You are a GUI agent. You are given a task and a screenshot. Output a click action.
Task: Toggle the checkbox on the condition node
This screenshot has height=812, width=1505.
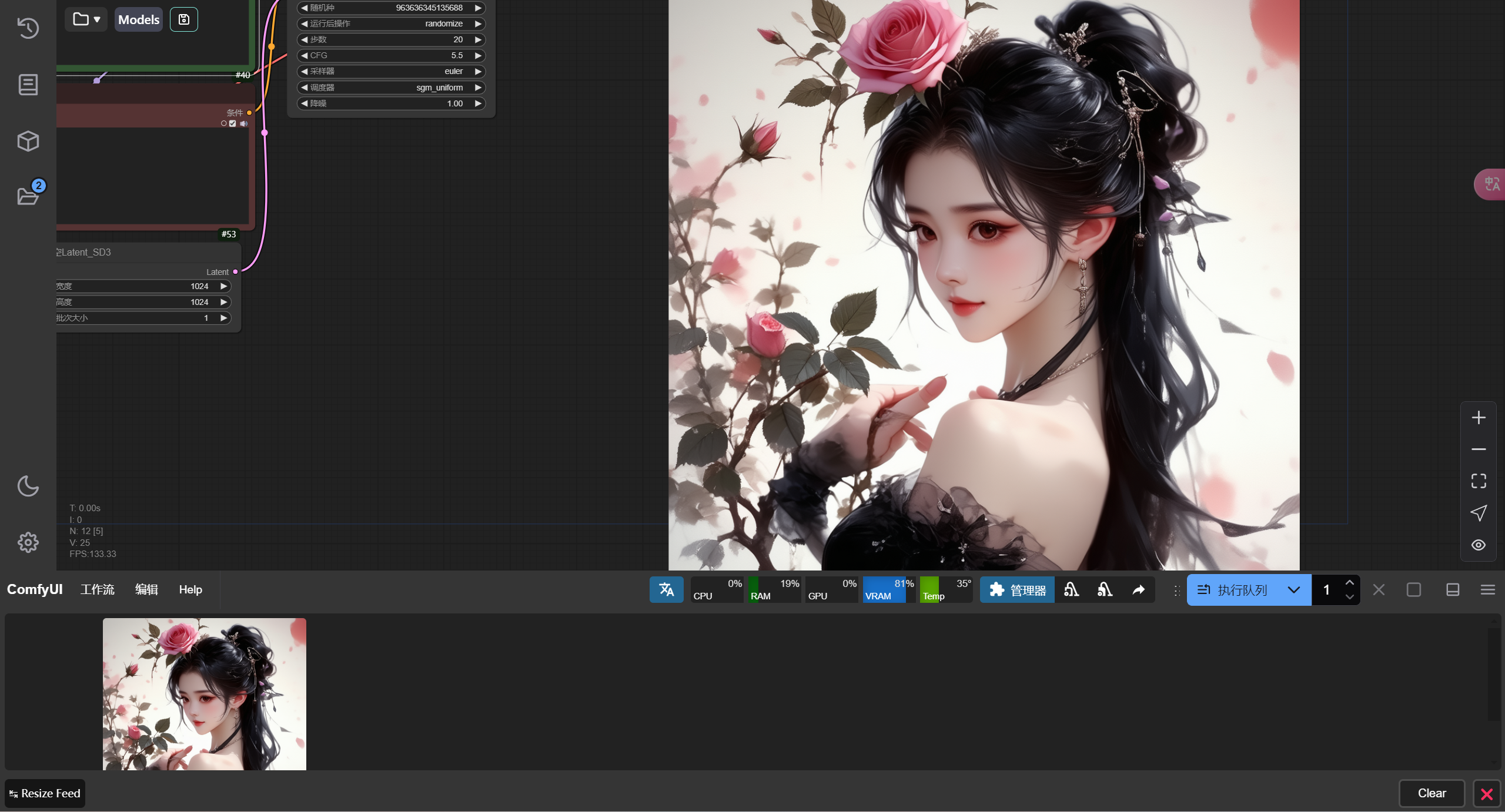233,123
